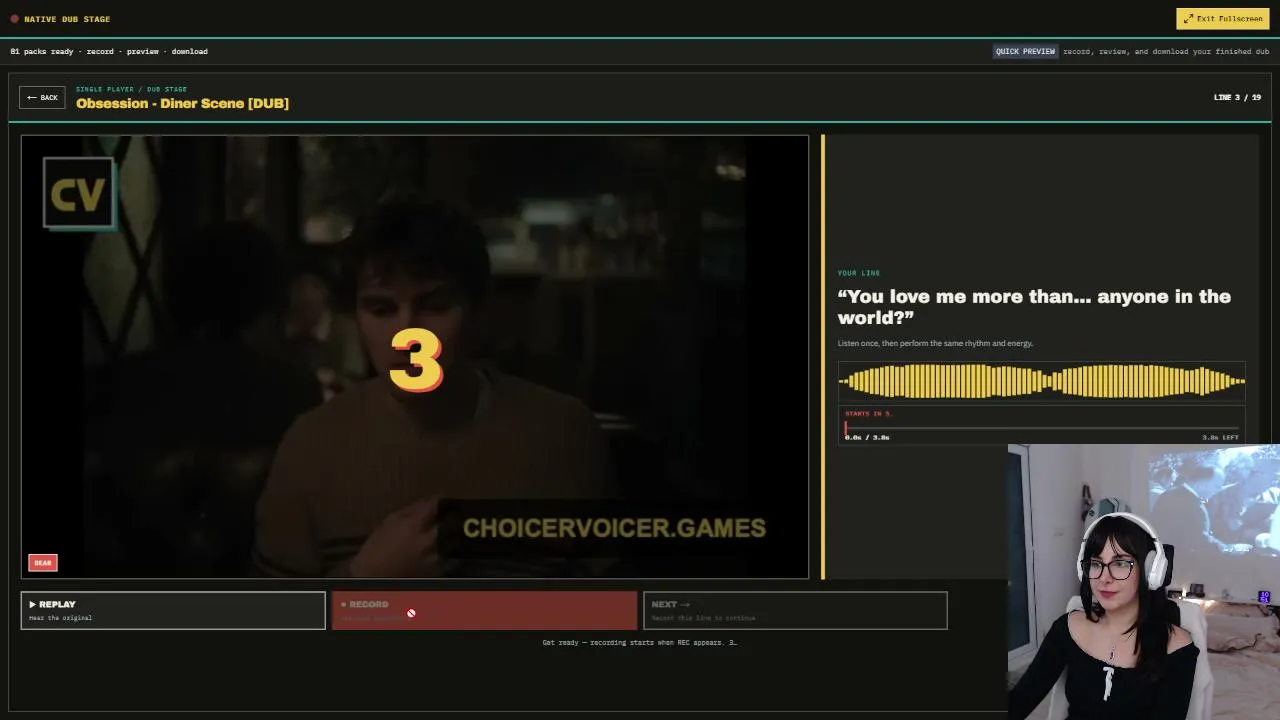Click the red Record button
1280x720 pixels.
click(484, 610)
